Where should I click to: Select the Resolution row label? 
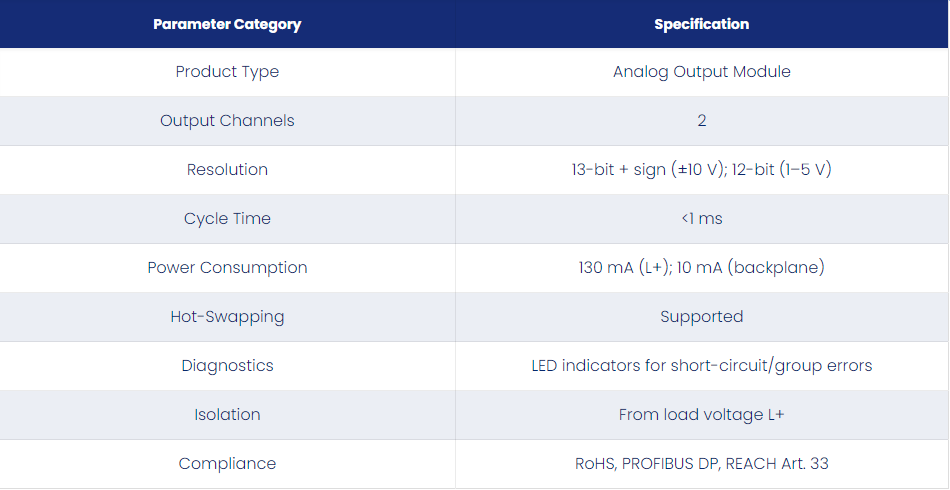(x=227, y=170)
